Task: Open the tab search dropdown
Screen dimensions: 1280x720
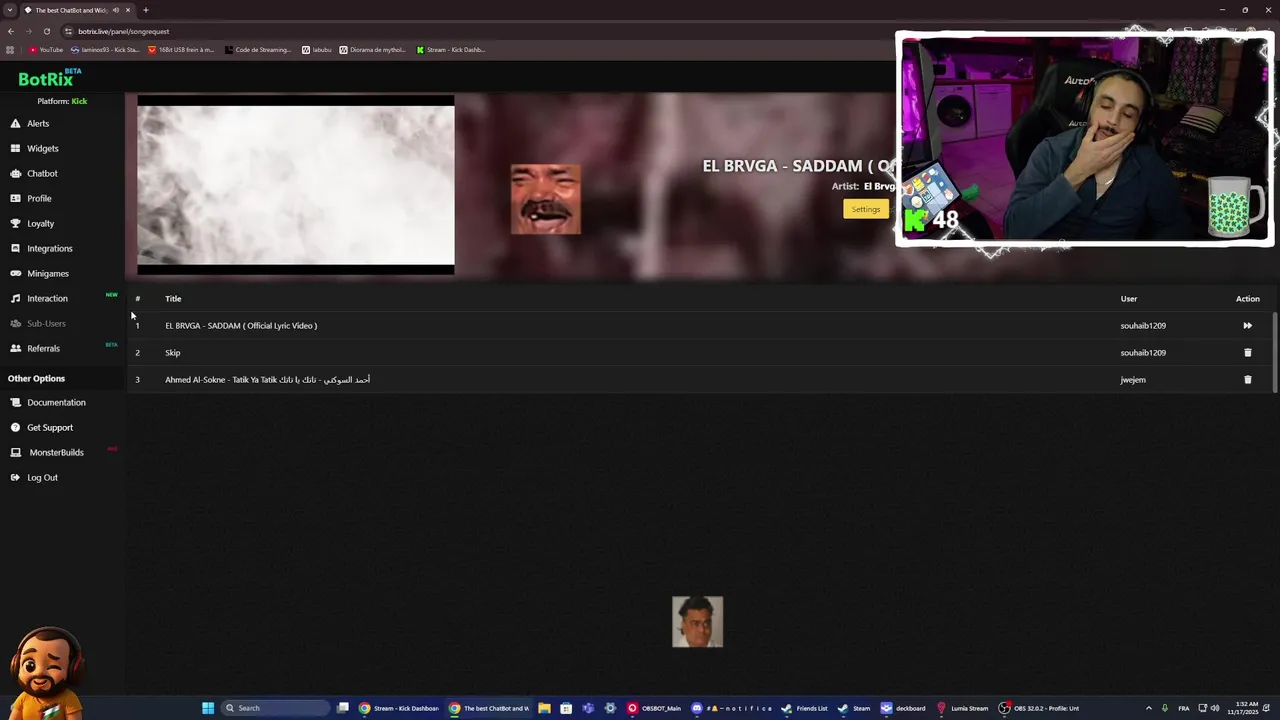Action: (x=10, y=10)
